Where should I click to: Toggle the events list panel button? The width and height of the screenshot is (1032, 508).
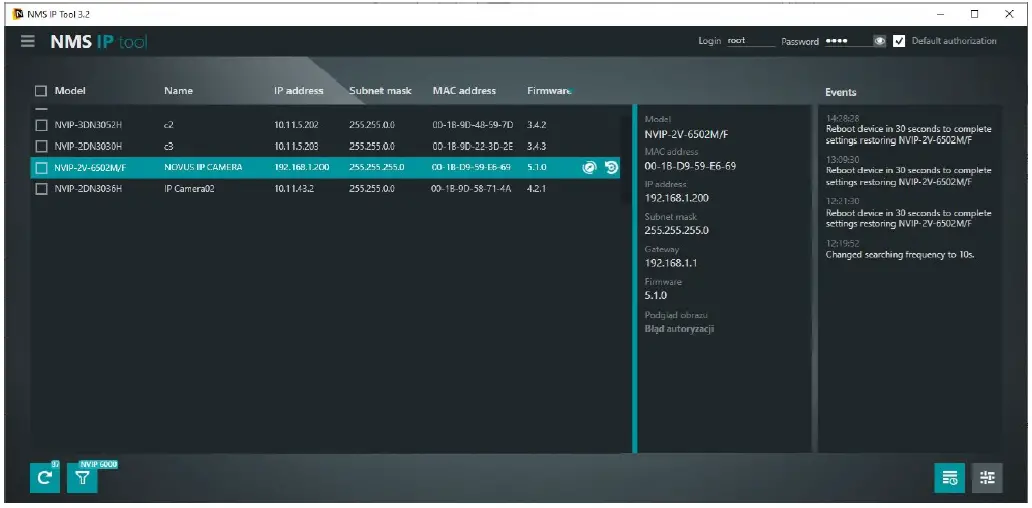tap(950, 478)
